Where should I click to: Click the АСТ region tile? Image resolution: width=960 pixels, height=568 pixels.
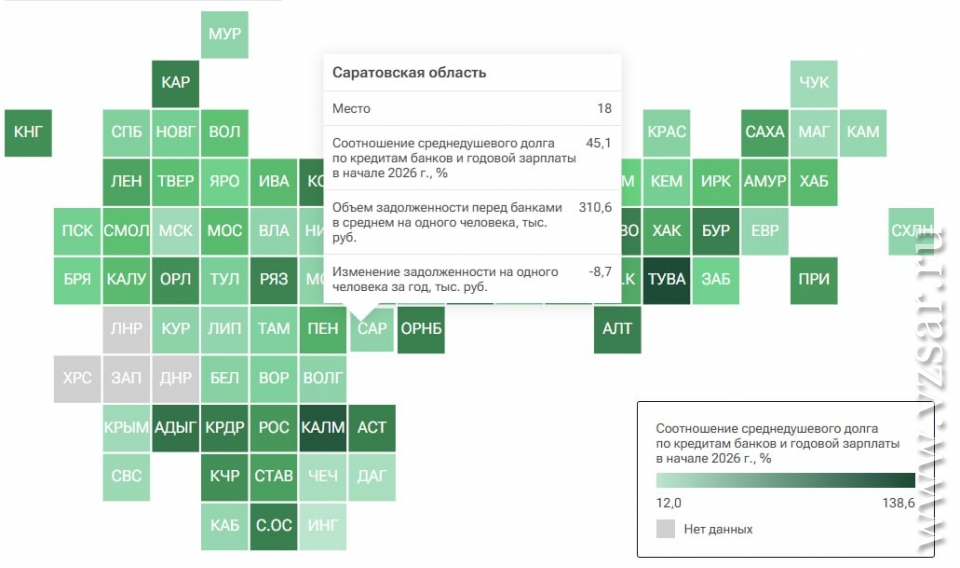pos(372,427)
